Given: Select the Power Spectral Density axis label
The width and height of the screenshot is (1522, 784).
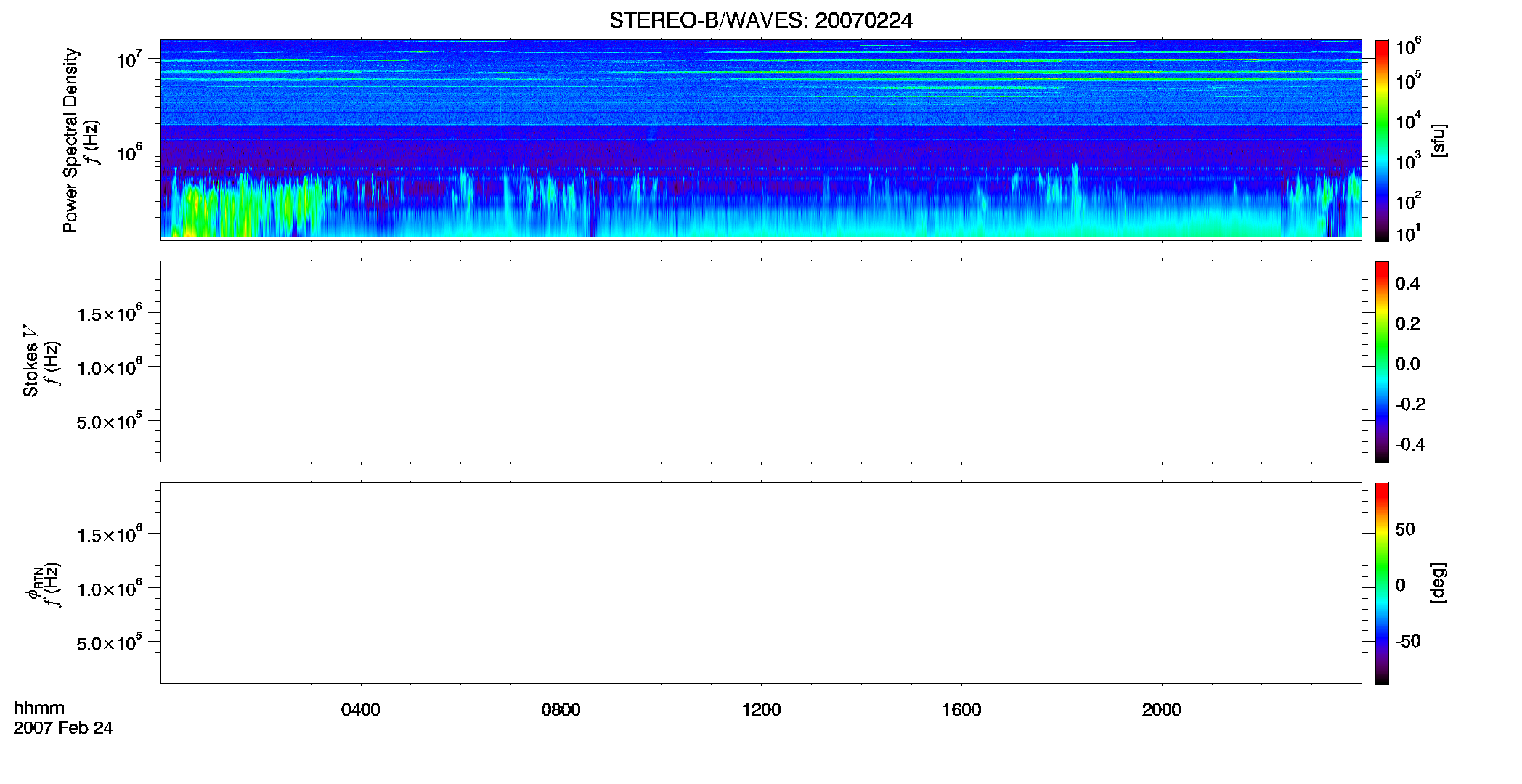Looking at the screenshot, I should (70, 140).
